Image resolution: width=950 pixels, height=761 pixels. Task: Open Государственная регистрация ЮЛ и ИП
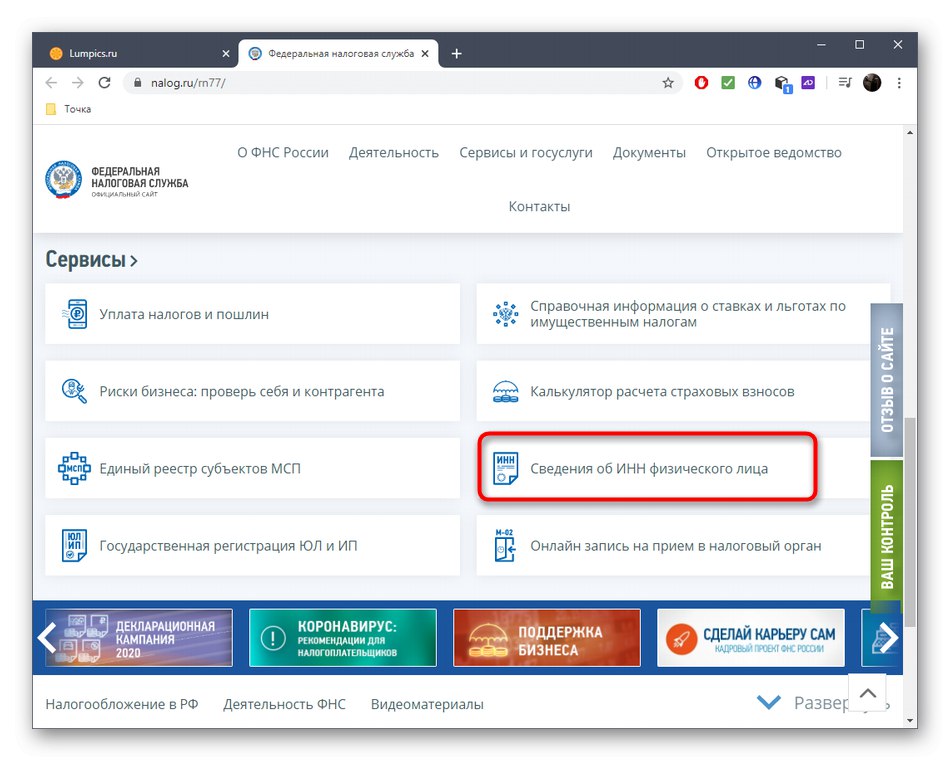(253, 545)
